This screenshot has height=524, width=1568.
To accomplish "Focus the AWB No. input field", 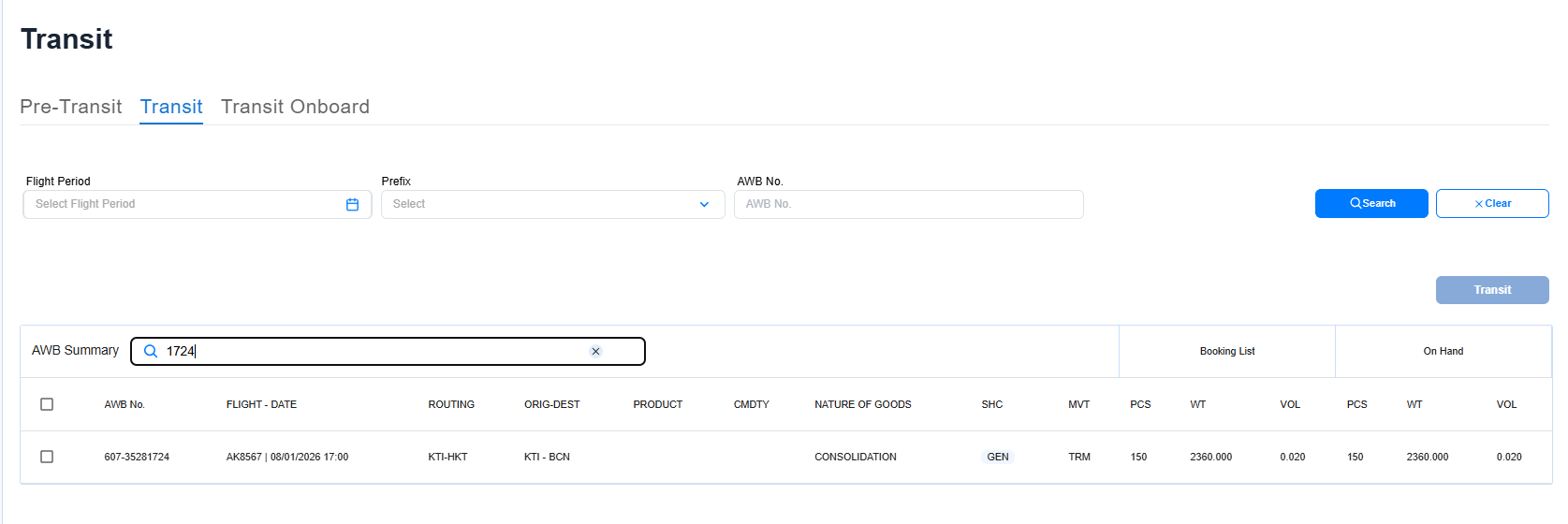I will (x=908, y=205).
